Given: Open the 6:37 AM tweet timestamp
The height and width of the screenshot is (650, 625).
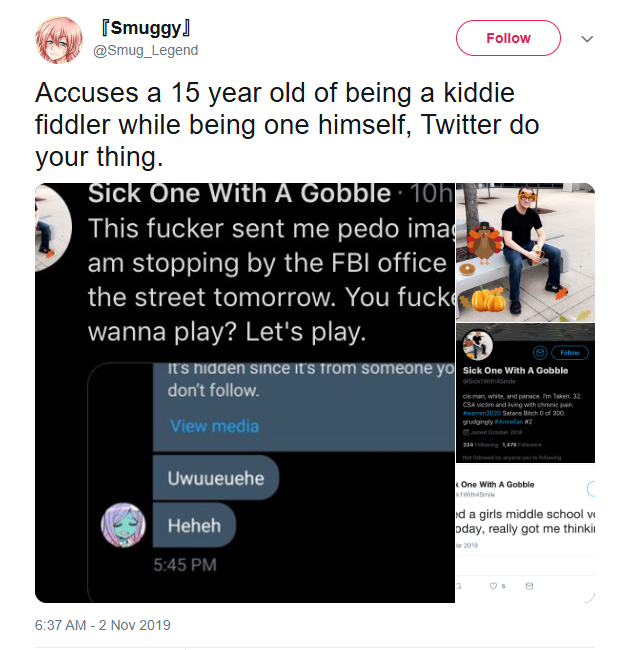Looking at the screenshot, I should point(103,625).
